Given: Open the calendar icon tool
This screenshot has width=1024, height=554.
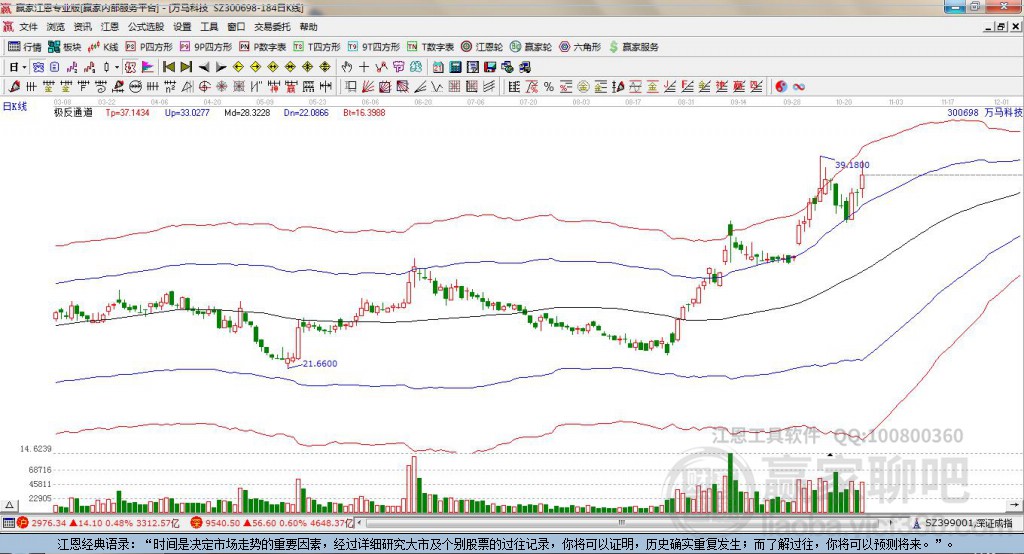Looking at the screenshot, I should tap(438, 67).
